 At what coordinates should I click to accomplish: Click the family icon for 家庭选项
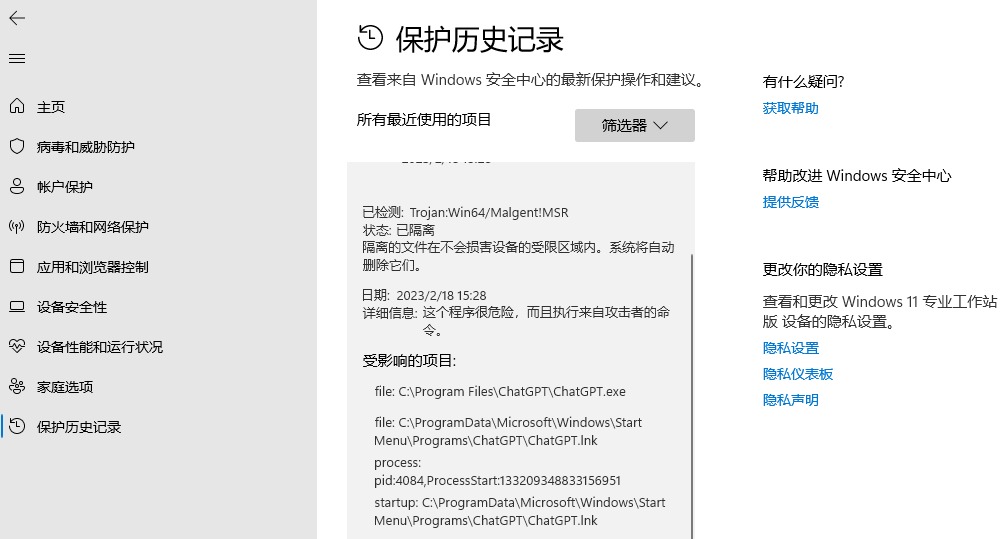pyautogui.click(x=17, y=386)
